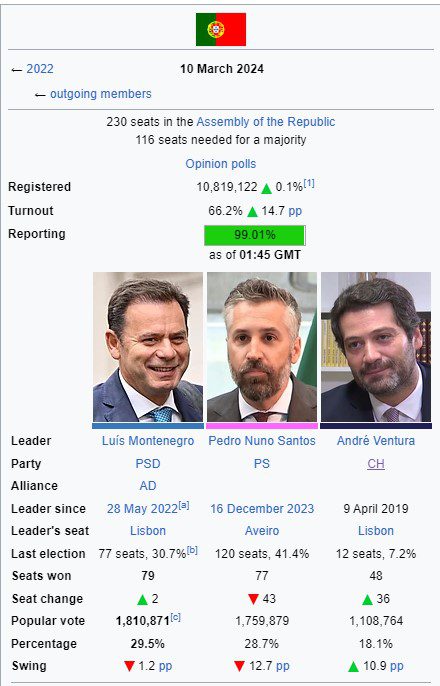
Task: Click green seat change arrow for CH
Action: [367, 599]
